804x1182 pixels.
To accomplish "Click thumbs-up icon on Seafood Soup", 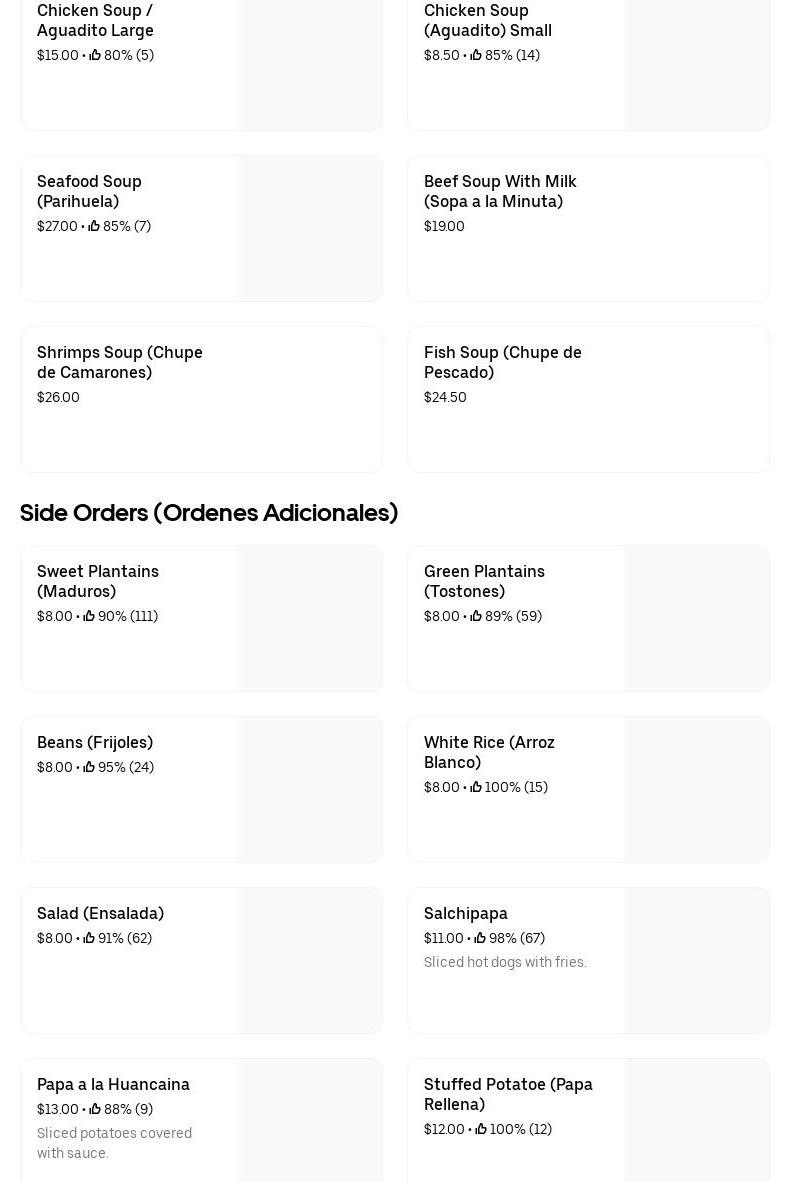I will [x=94, y=226].
